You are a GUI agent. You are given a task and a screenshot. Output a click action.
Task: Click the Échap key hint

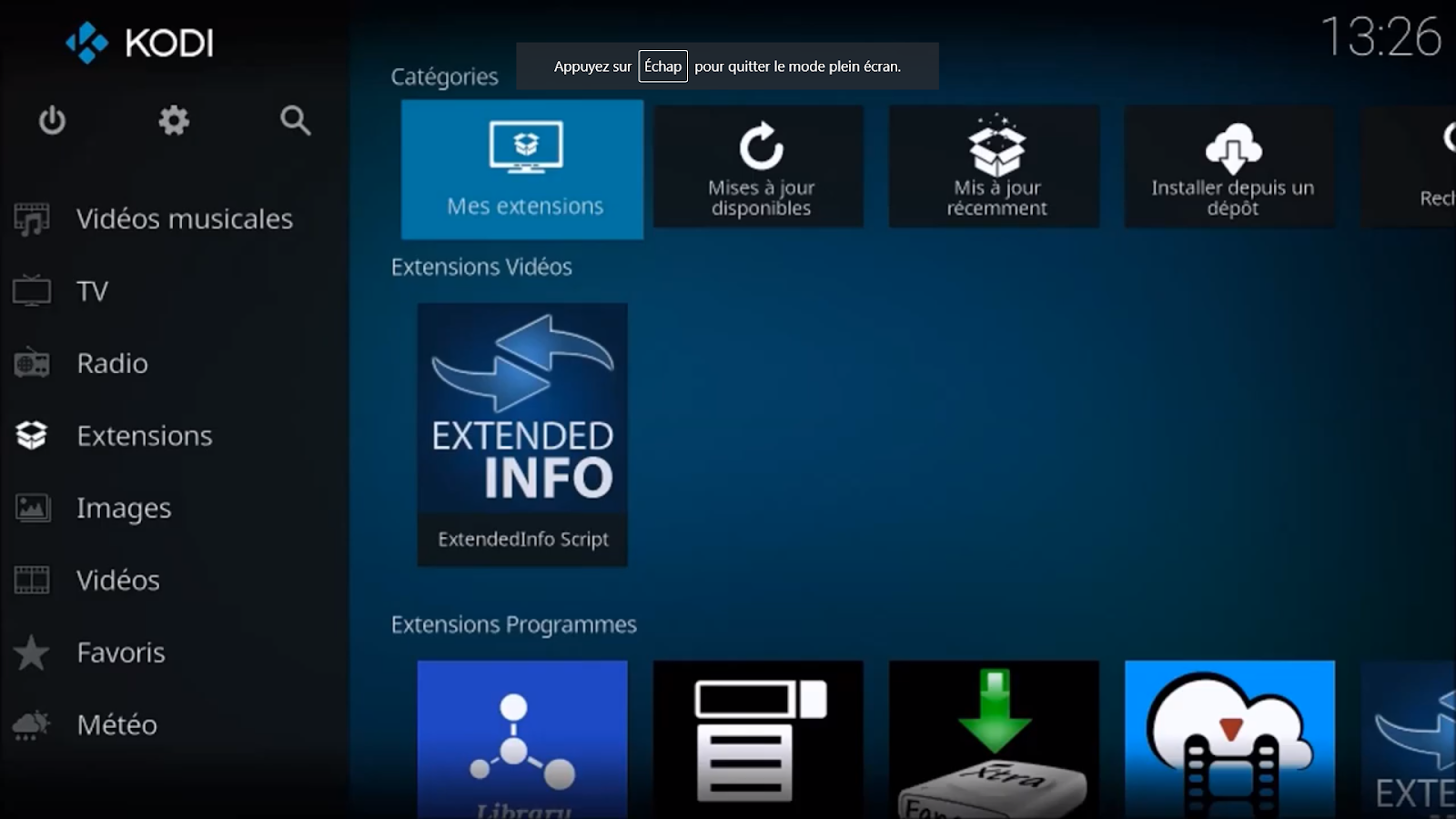662,66
